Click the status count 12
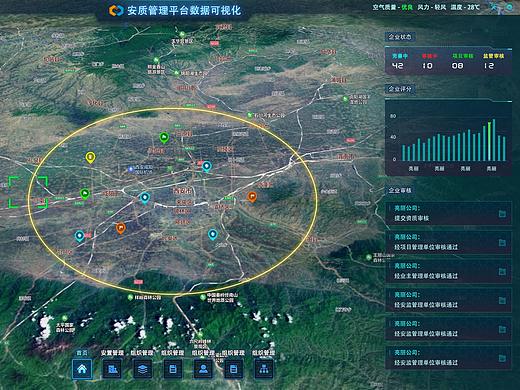The height and width of the screenshot is (390, 520). [489, 66]
